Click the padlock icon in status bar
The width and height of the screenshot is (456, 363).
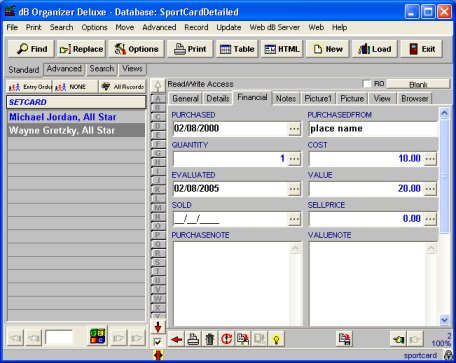pos(448,355)
